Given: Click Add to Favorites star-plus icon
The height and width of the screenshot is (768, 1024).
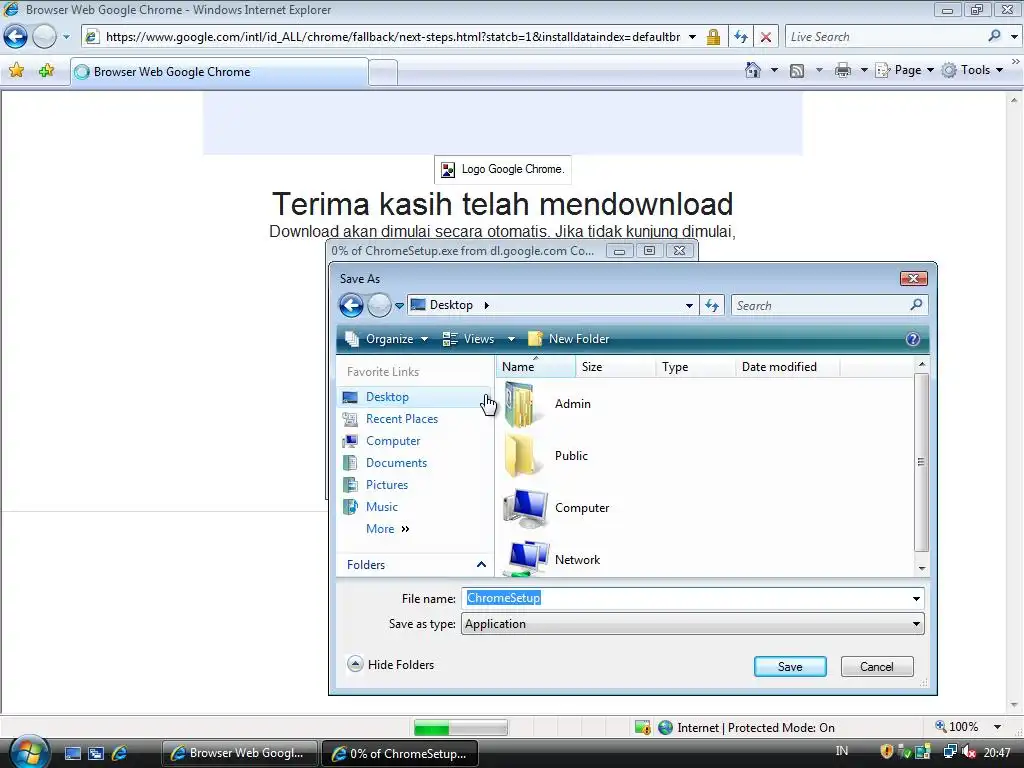Looking at the screenshot, I should 46,71.
